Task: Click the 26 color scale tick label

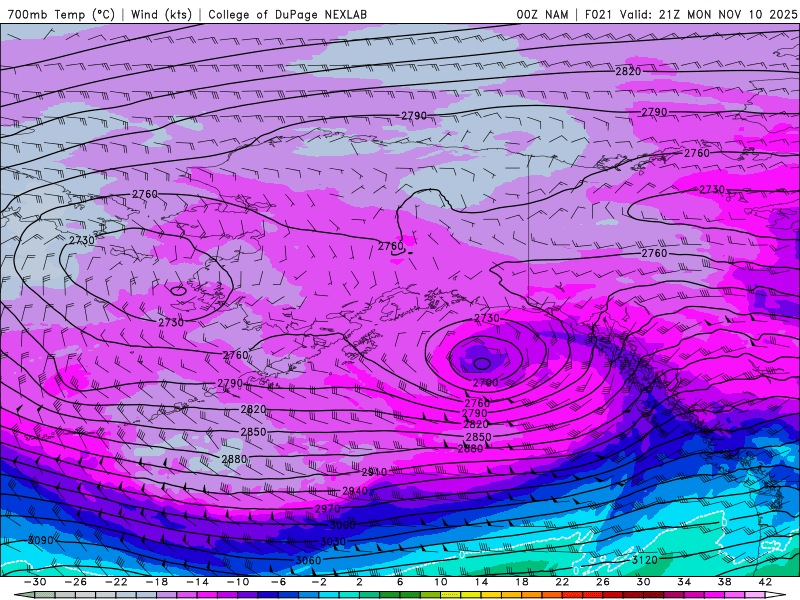Action: tap(603, 582)
